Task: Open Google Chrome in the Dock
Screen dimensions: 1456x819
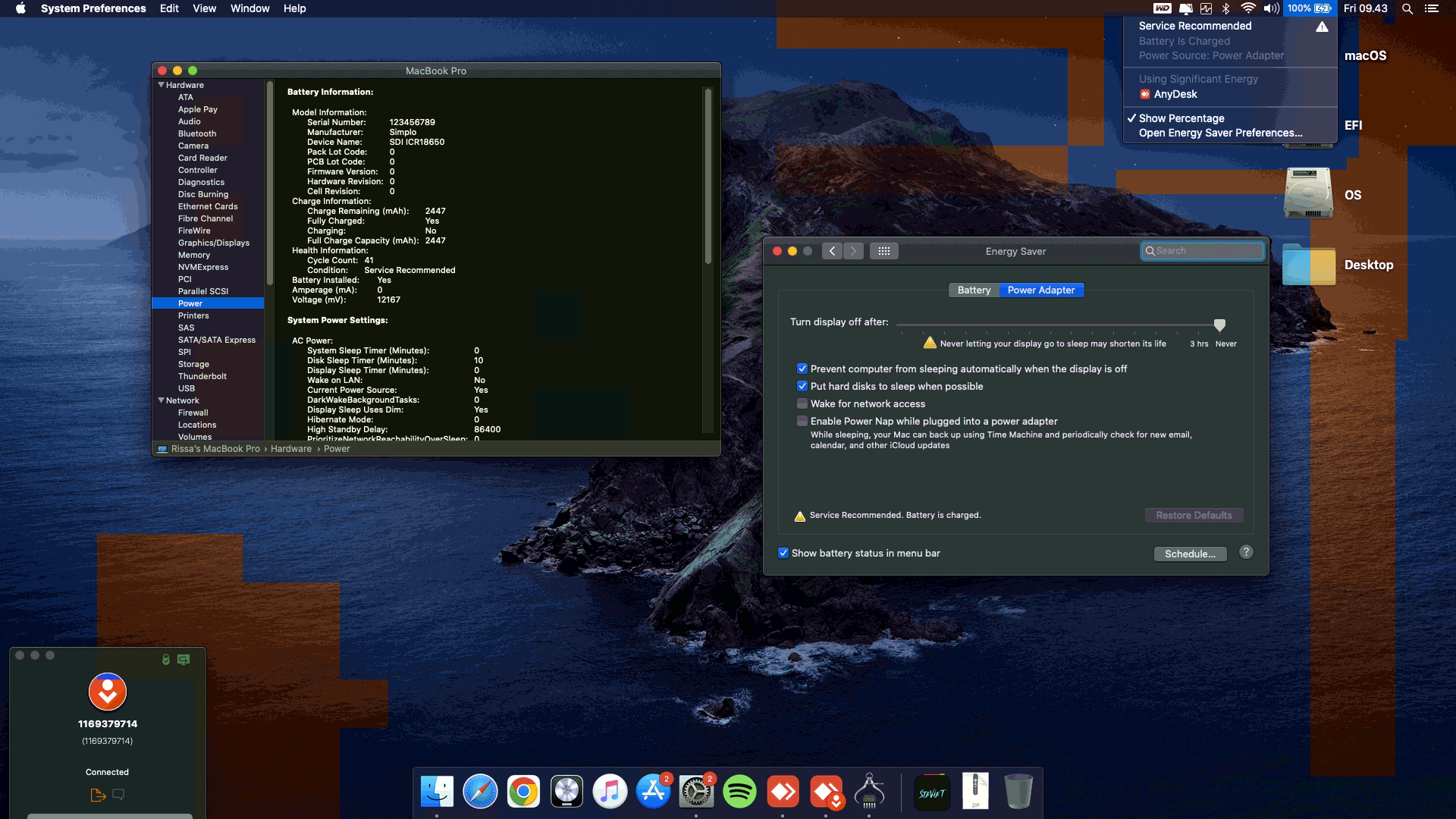Action: [x=523, y=792]
